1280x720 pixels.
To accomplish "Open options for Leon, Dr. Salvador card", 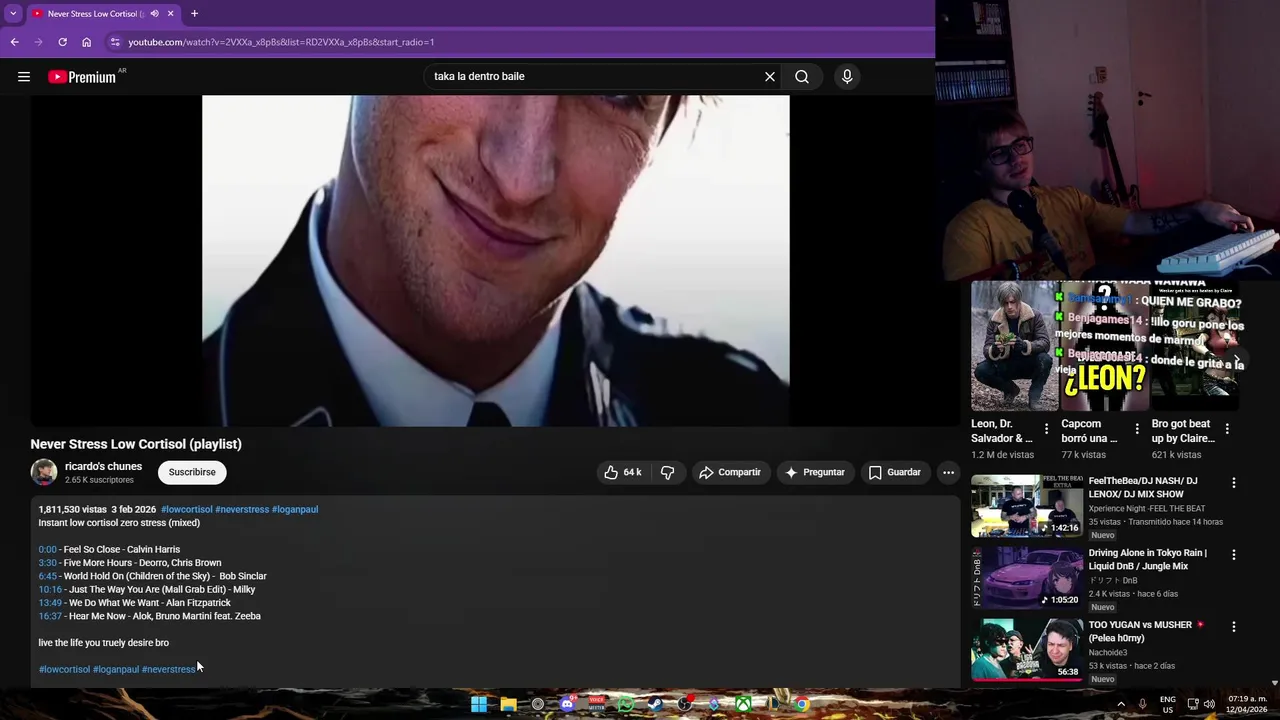I will coord(1047,429).
